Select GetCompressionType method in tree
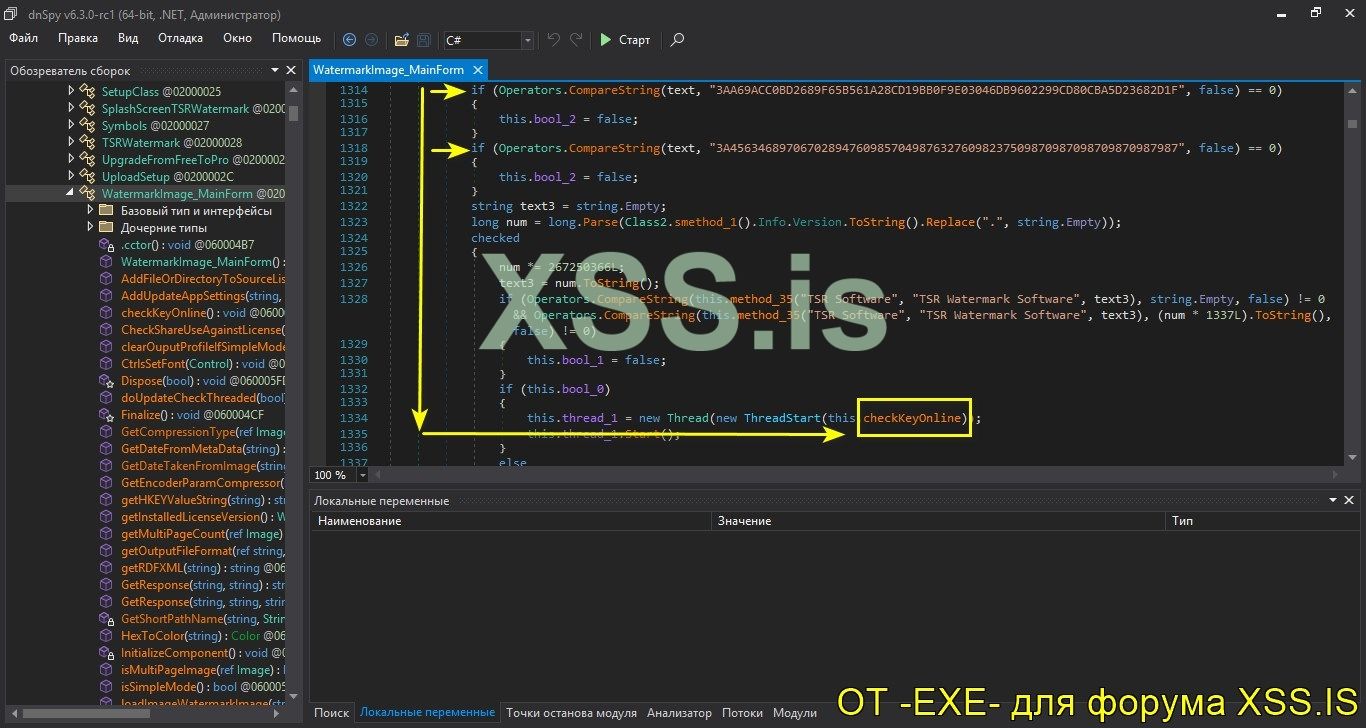The height and width of the screenshot is (728, 1366). point(202,431)
